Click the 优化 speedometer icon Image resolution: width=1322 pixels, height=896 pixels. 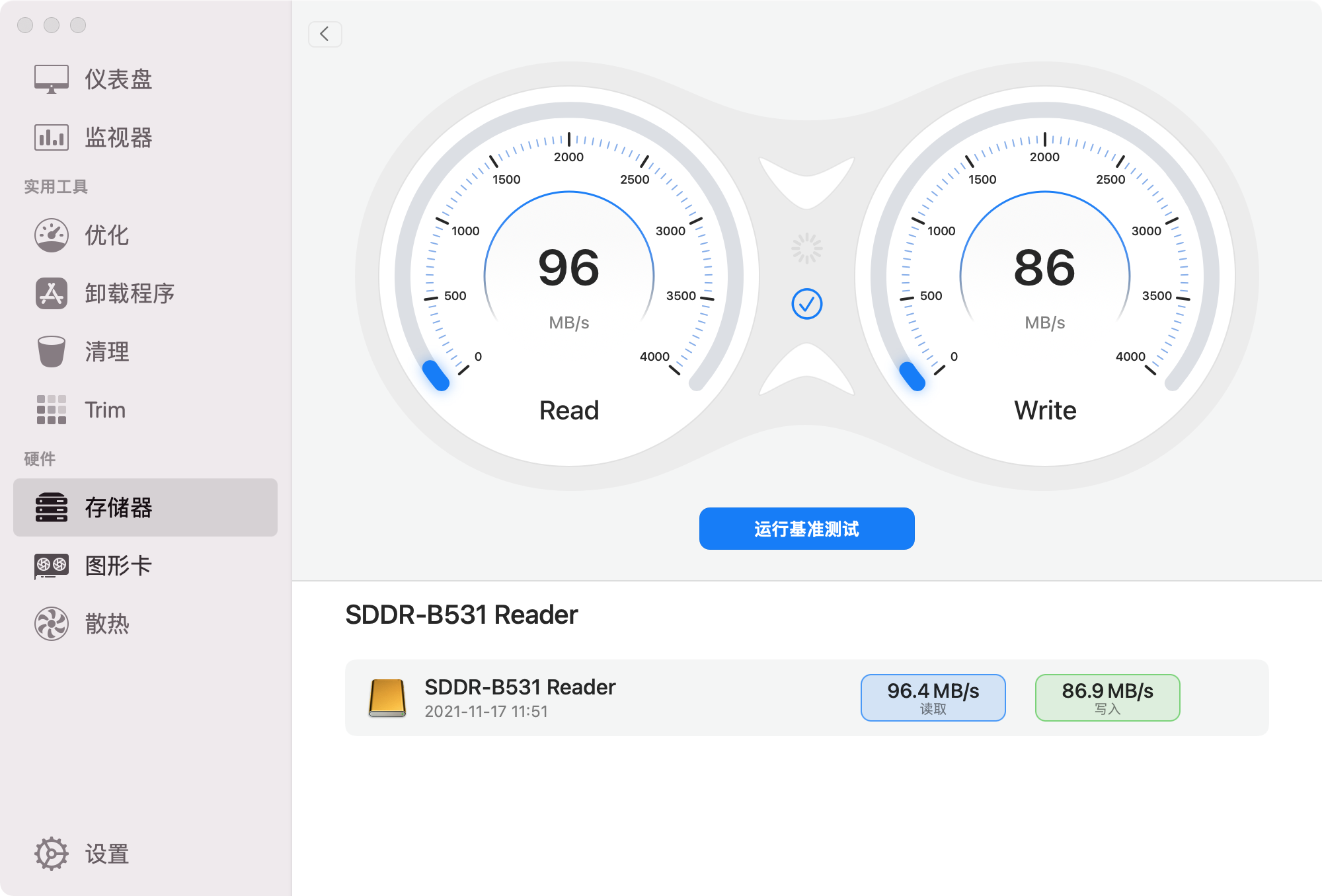point(52,235)
